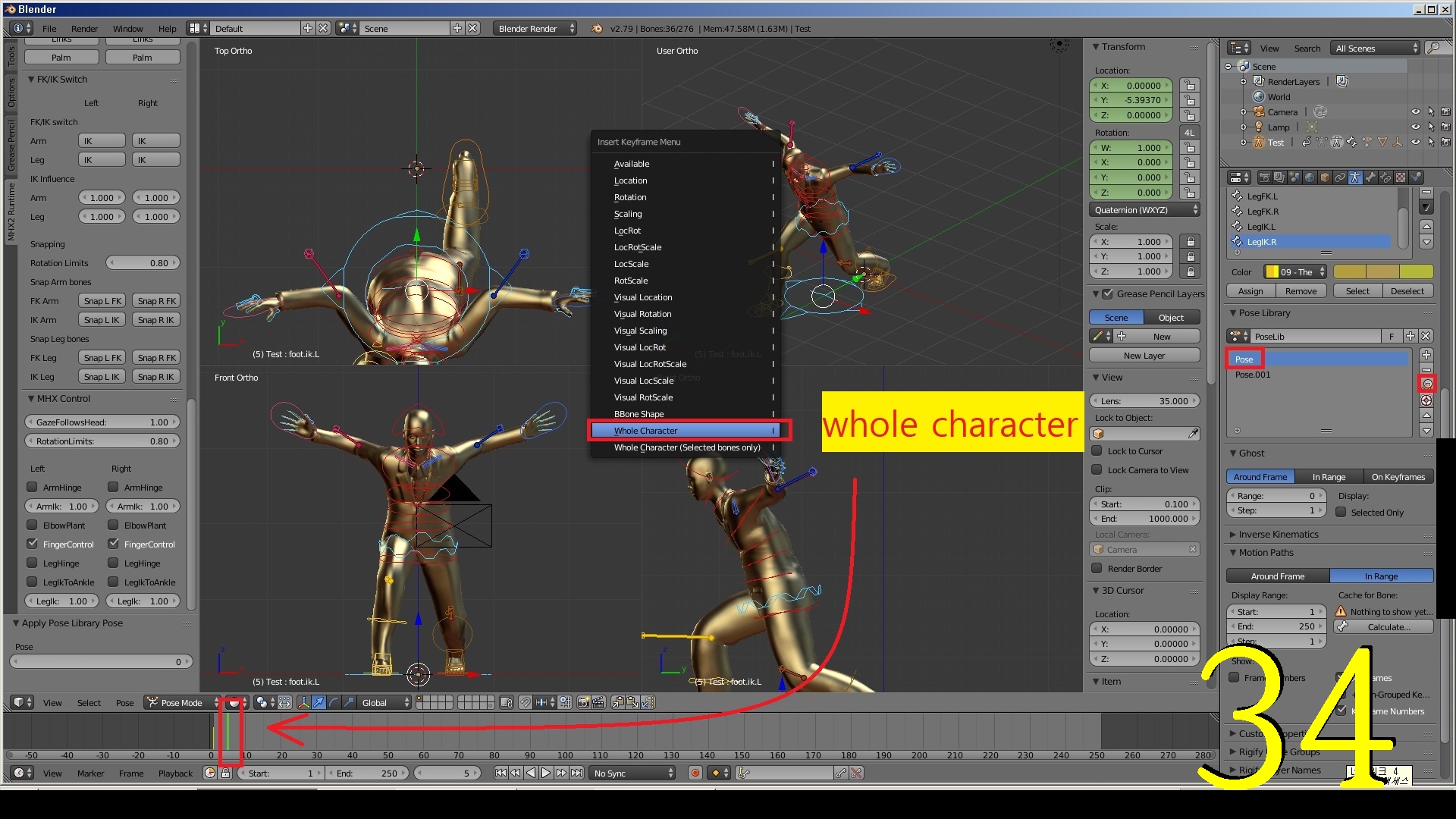Image resolution: width=1456 pixels, height=819 pixels.
Task: Open the Render properties tab
Action: (1265, 177)
